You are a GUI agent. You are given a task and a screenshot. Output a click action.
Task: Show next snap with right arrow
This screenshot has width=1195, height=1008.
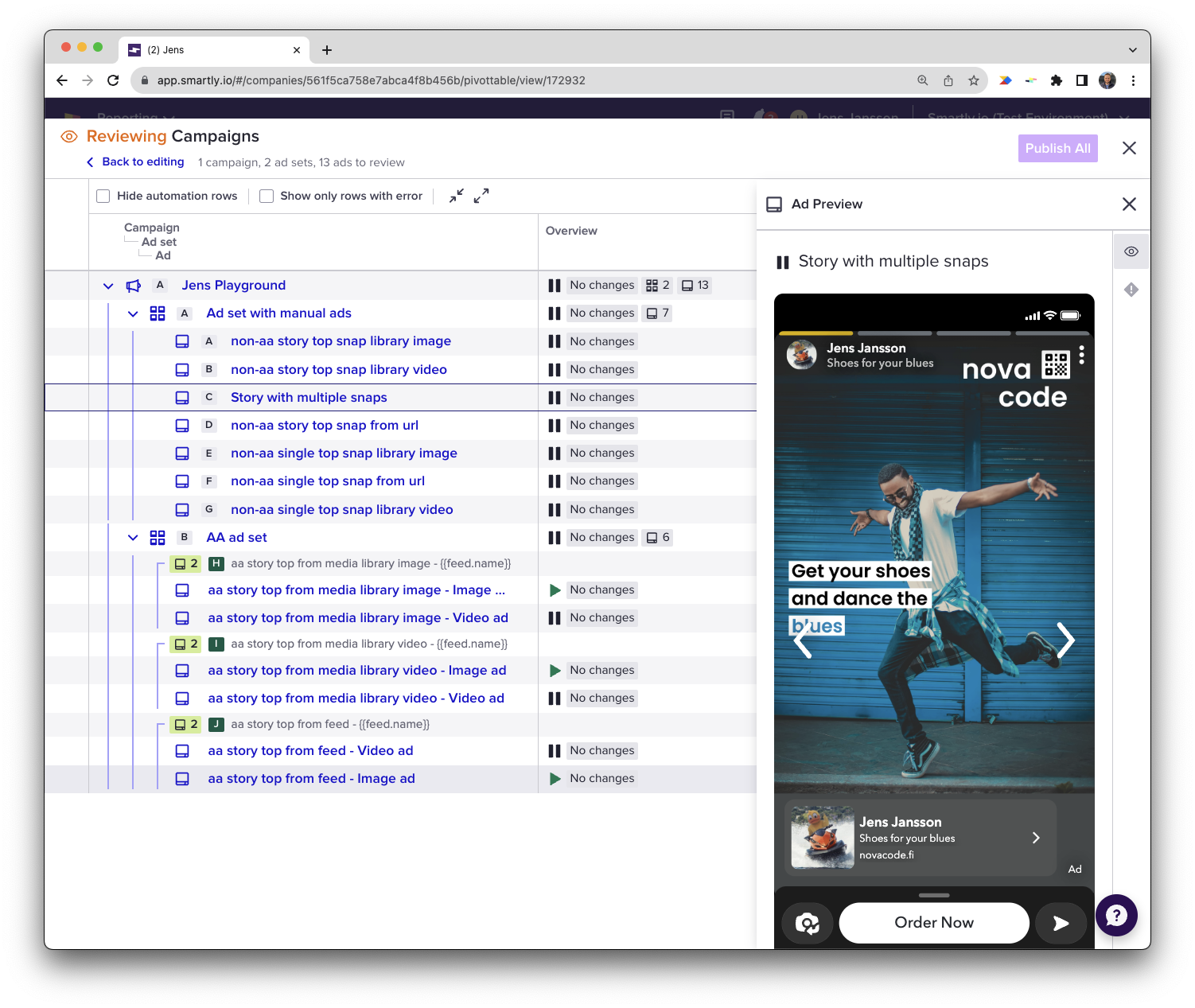click(x=1066, y=640)
